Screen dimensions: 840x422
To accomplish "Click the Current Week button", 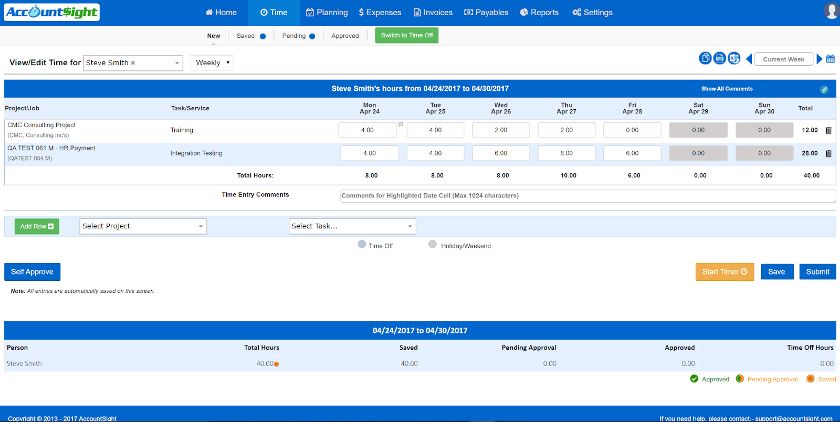I will tap(784, 59).
